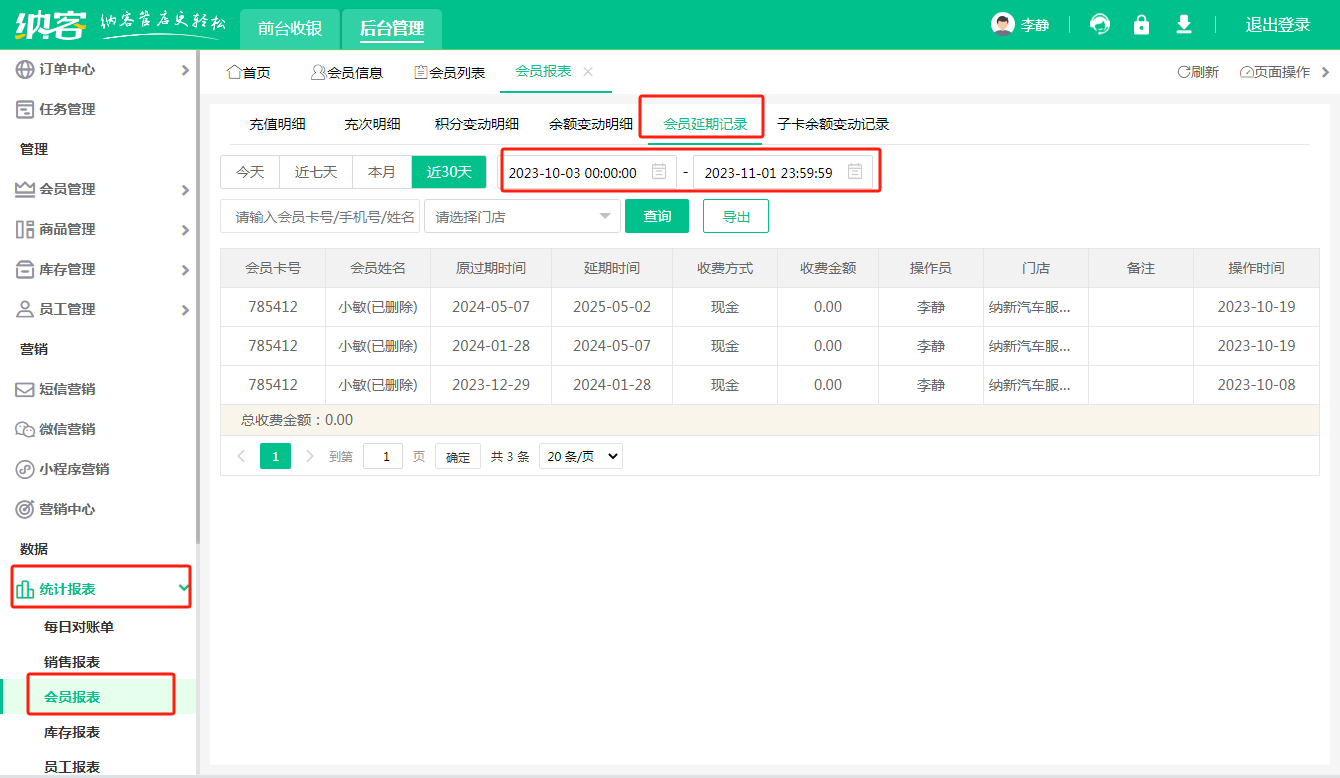Image resolution: width=1340 pixels, height=778 pixels.
Task: Open the 李静 user avatar menu
Action: [1020, 24]
